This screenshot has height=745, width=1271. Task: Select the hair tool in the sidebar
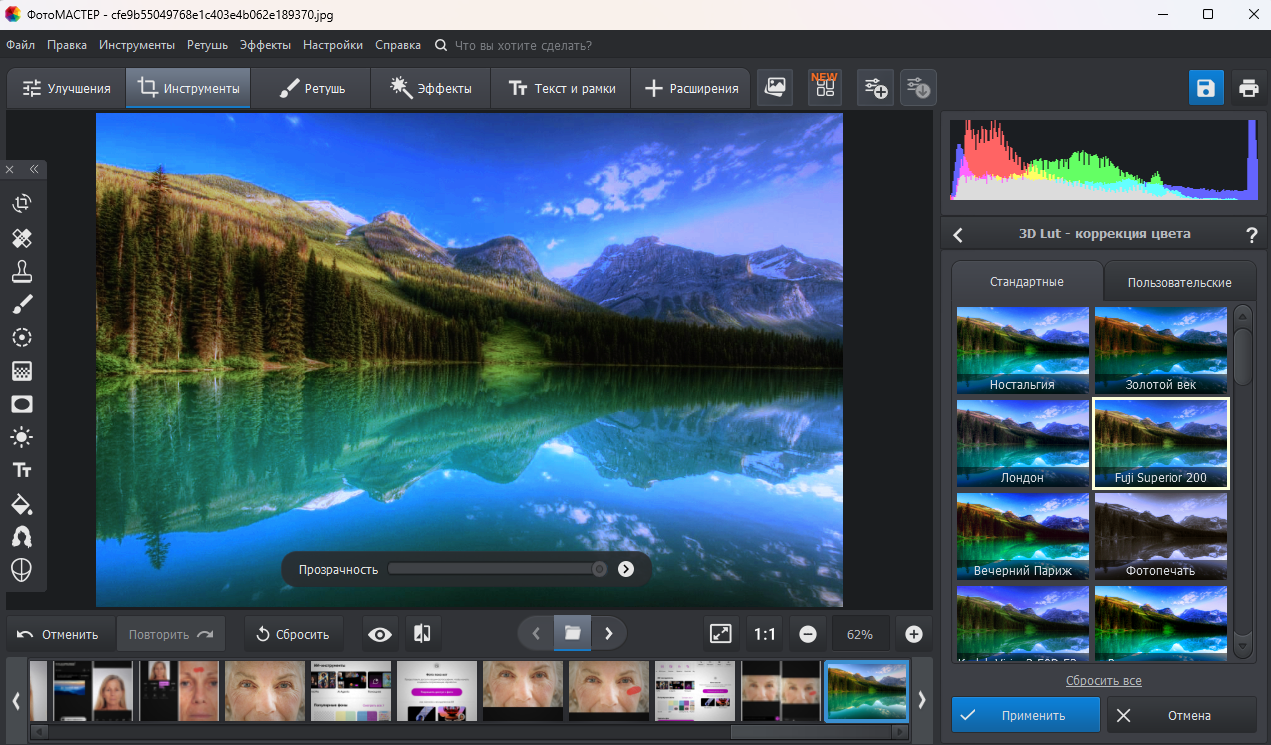point(22,537)
